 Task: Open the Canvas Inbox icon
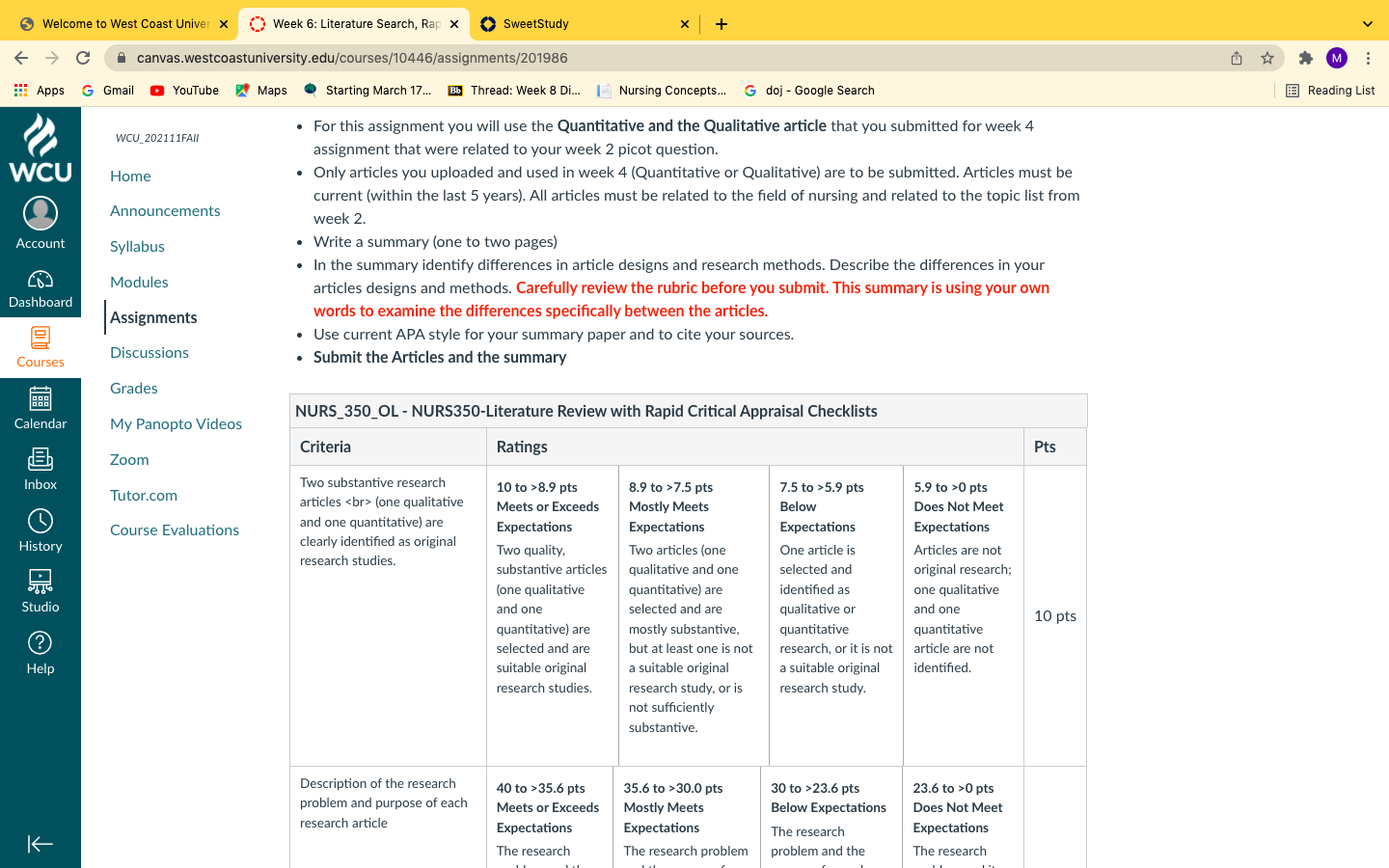pyautogui.click(x=41, y=459)
